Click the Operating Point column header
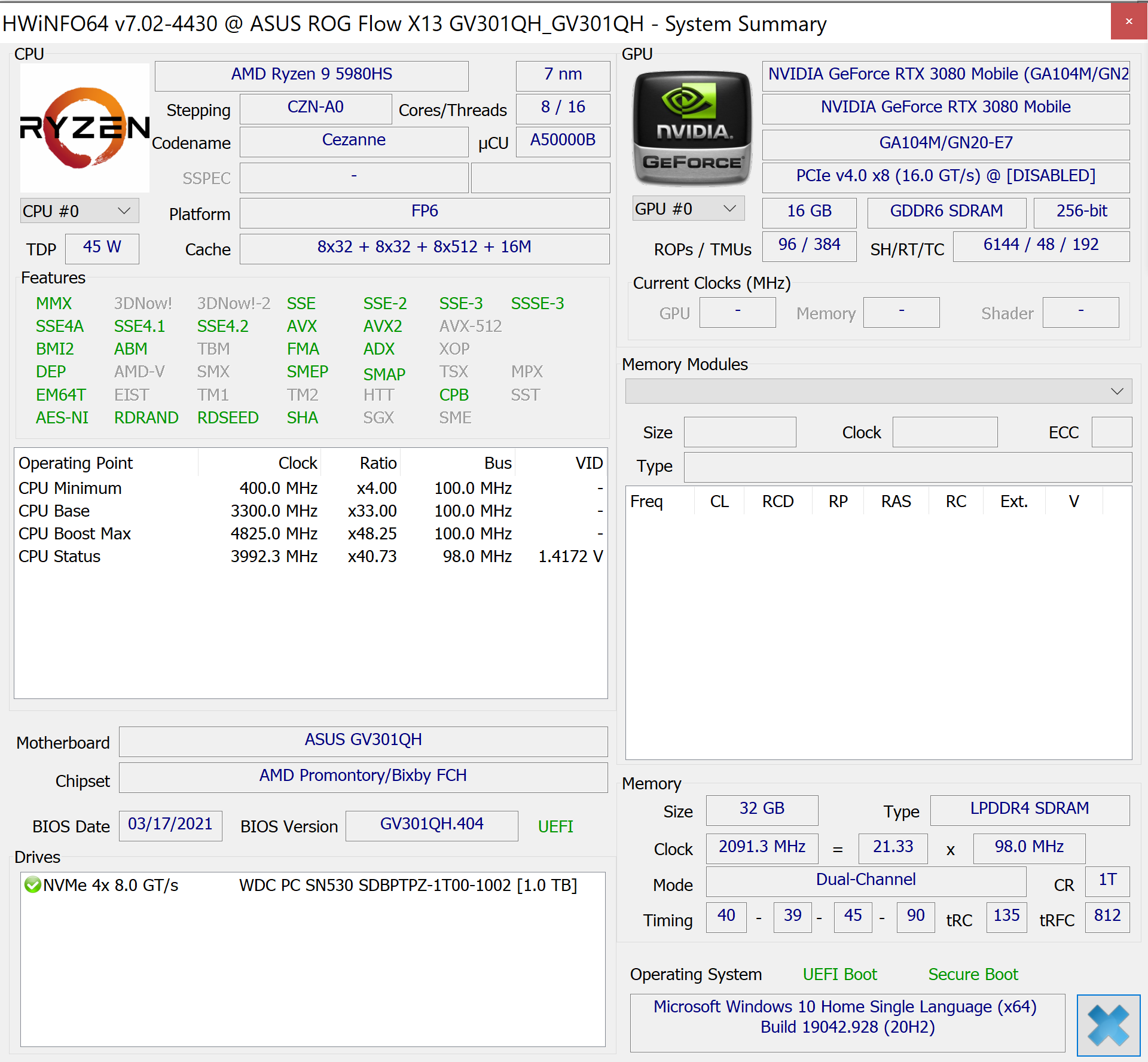 [x=106, y=463]
